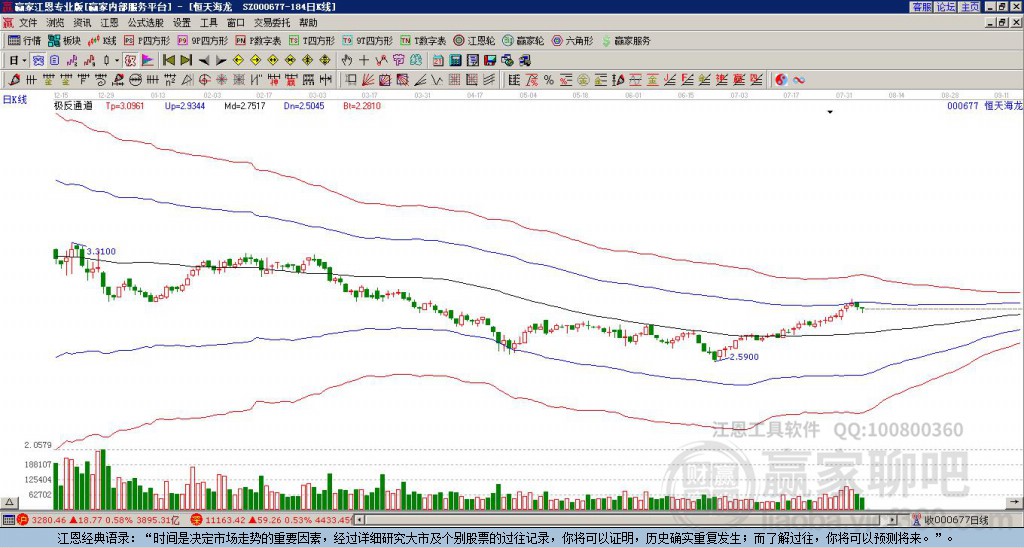Open the T四方形 tool
The height and width of the screenshot is (548, 1024).
click(312, 40)
